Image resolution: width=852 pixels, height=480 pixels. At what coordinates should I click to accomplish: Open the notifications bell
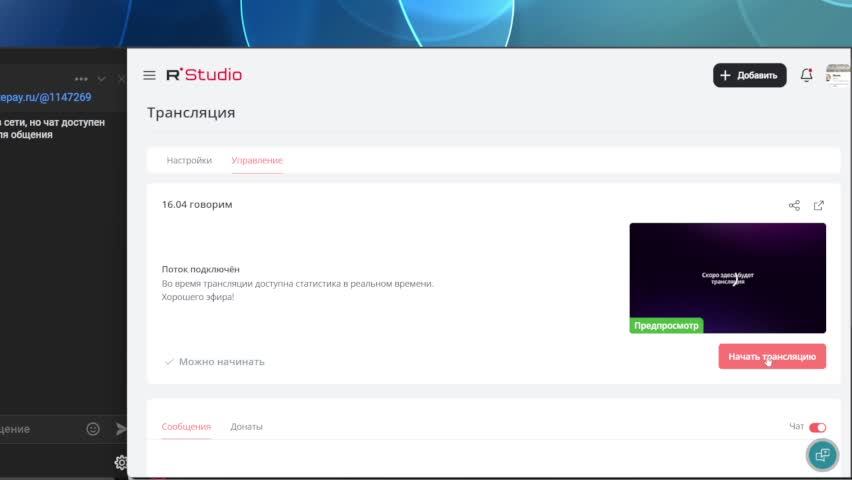(806, 75)
